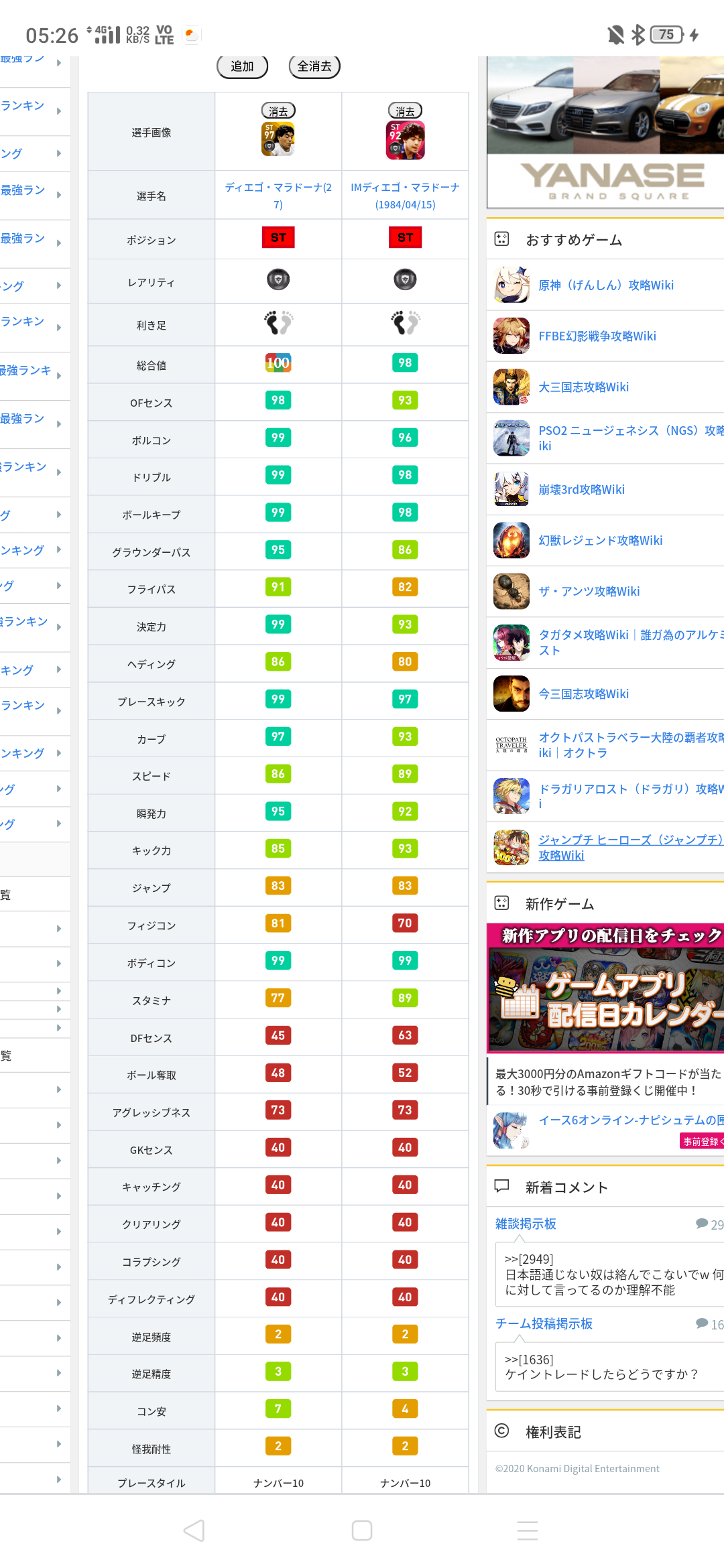Tap the 幻獣レジェンド game icon
Screen dimensions: 724x1568
point(511,540)
